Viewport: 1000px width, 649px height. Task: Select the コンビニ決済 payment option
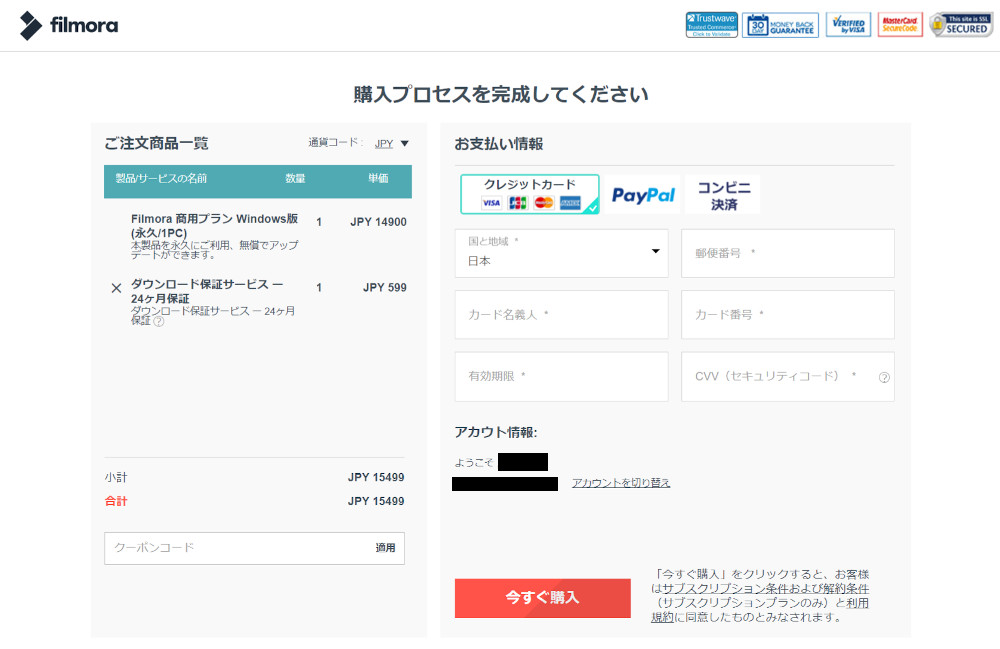pyautogui.click(x=723, y=195)
